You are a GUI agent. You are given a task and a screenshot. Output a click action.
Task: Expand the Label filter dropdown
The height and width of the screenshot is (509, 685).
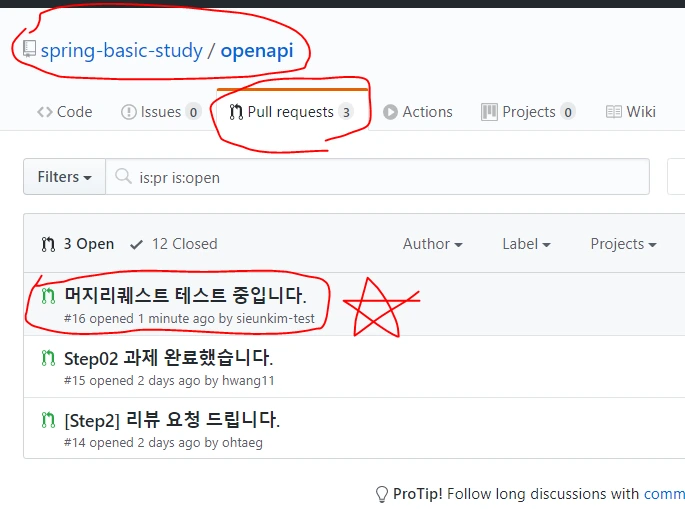526,244
